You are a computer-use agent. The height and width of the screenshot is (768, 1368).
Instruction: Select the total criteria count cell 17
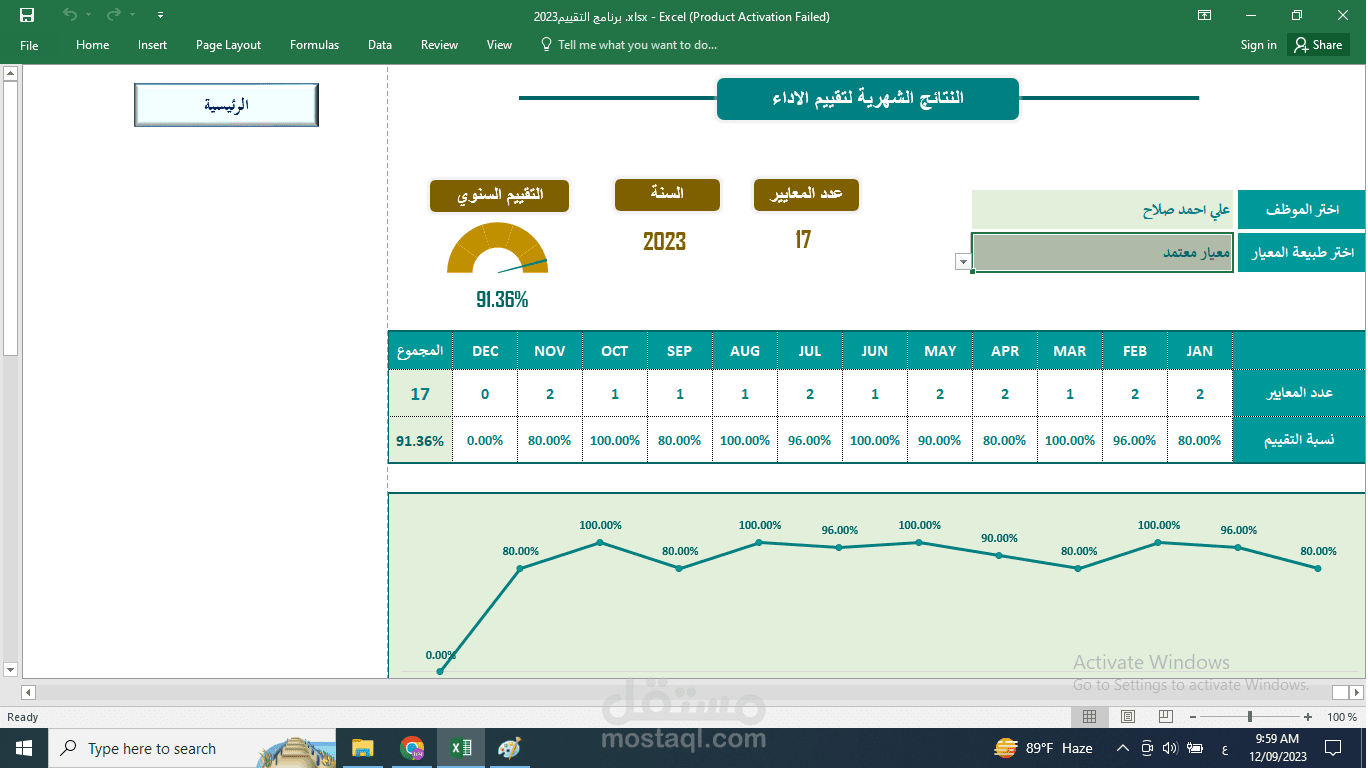(420, 394)
